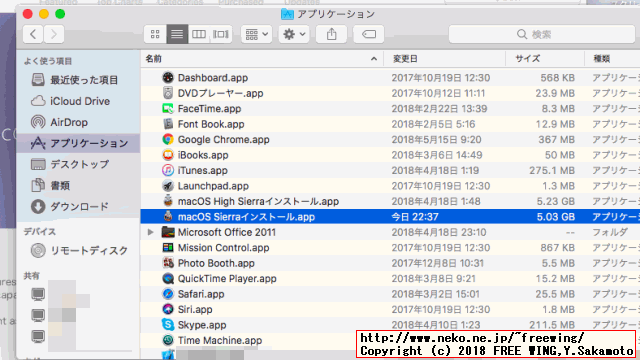The height and width of the screenshot is (360, 640).
Task: Open AirDrop in the sidebar
Action: coord(78,122)
